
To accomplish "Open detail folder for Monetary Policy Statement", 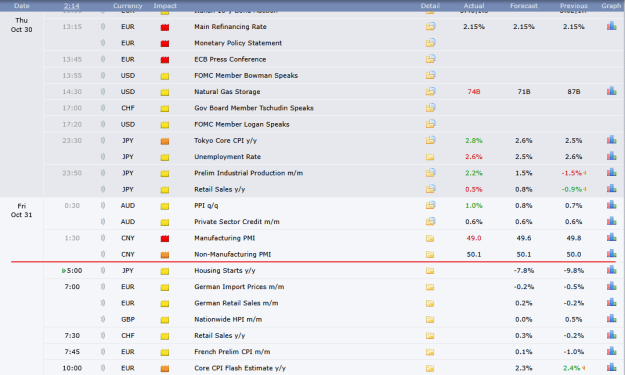I will coord(430,43).
